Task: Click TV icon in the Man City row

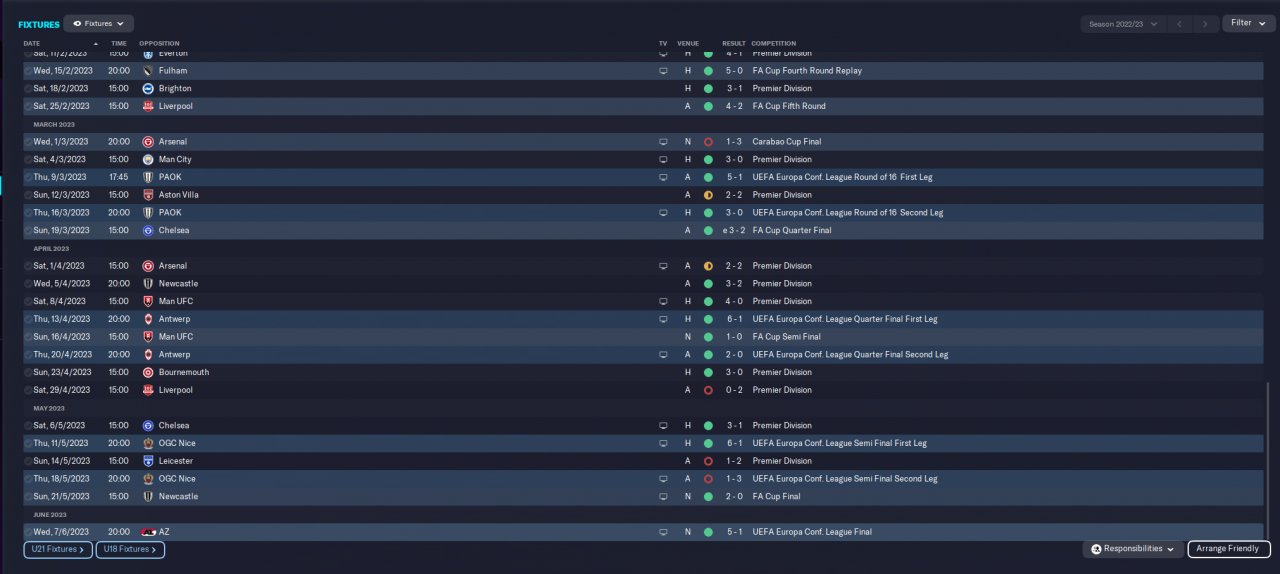Action: [x=662, y=160]
